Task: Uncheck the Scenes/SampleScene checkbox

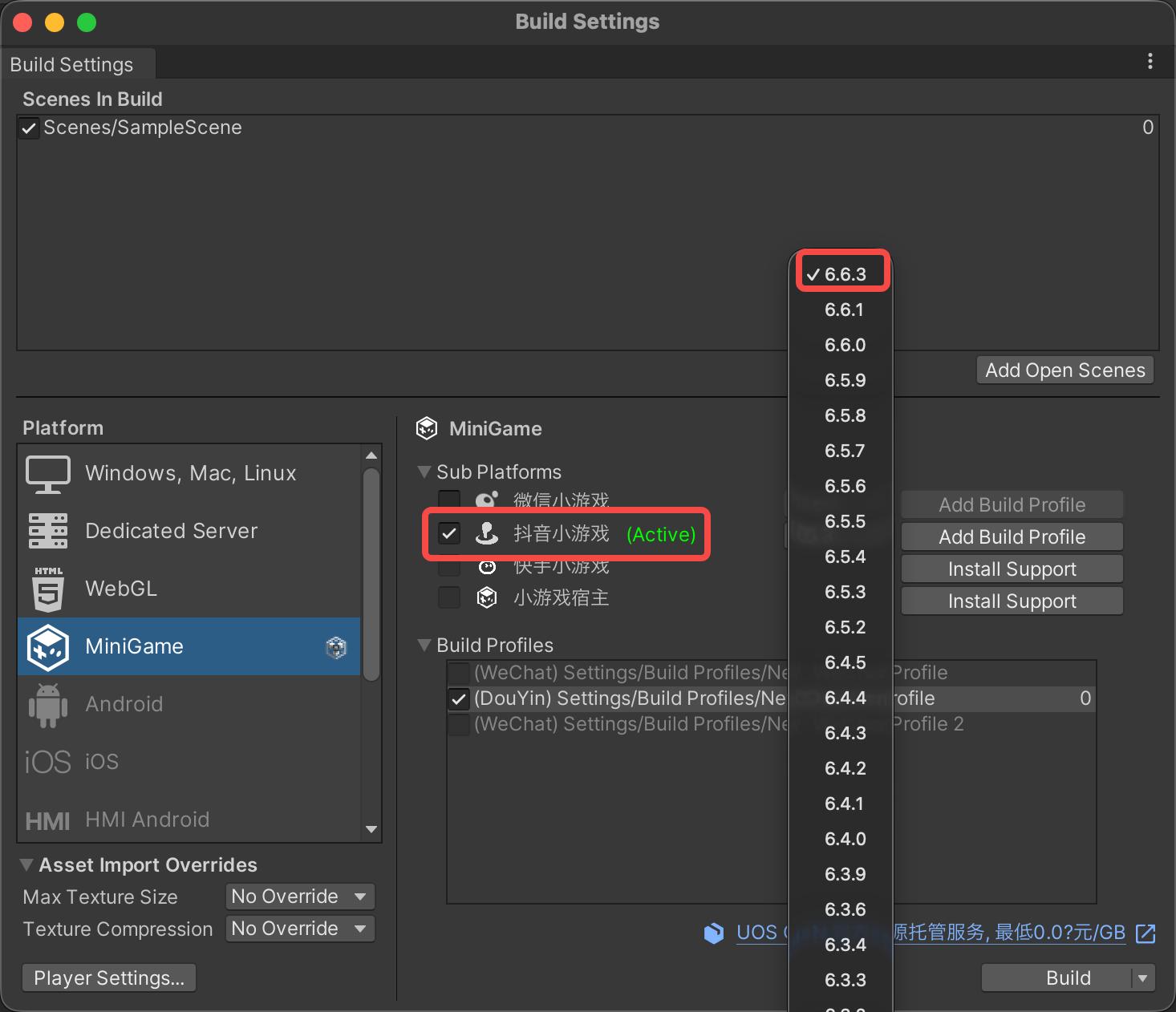Action: point(30,128)
